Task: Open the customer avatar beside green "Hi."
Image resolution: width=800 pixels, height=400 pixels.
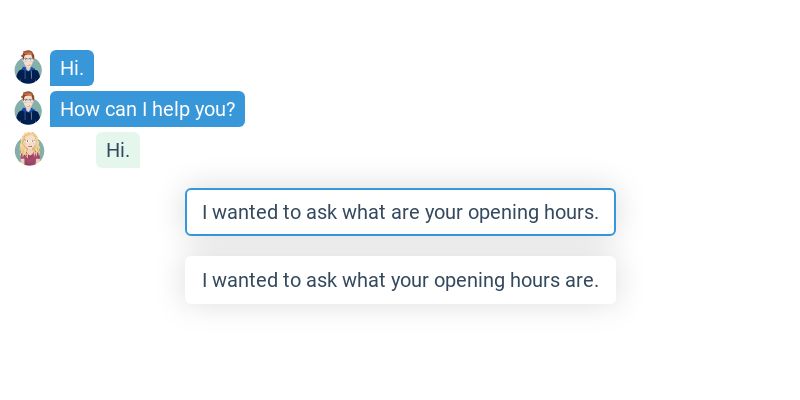Action: 30,150
